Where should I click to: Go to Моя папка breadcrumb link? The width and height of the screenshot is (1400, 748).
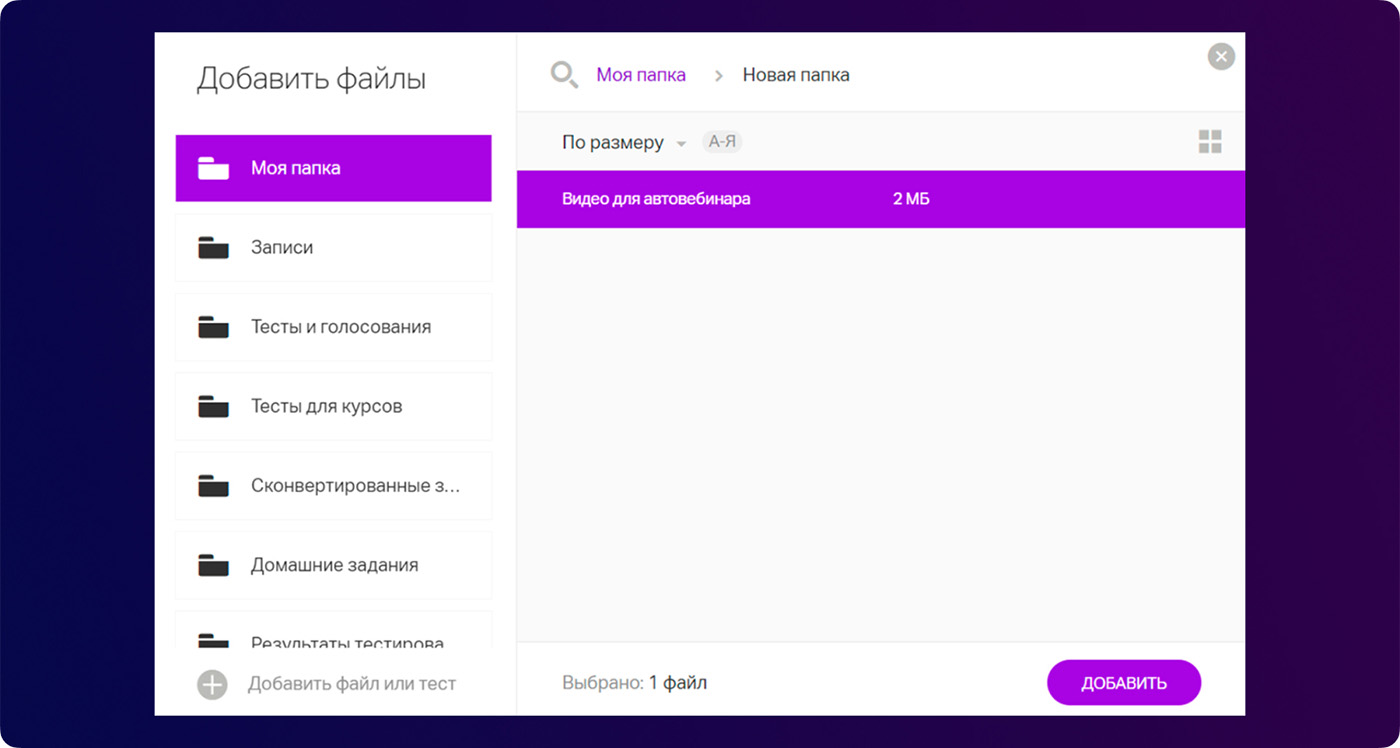click(x=641, y=75)
